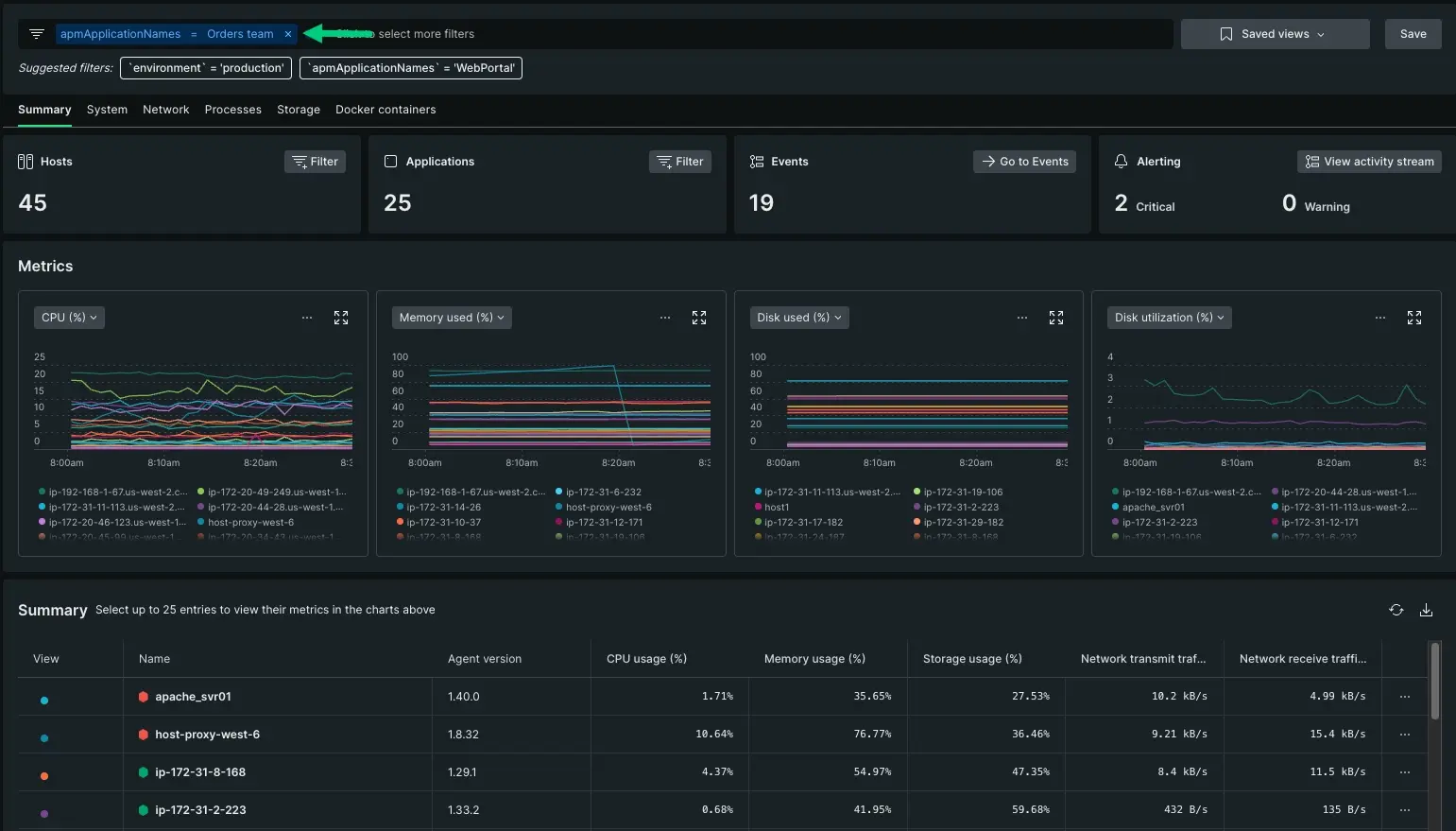Click the Go to Events button
Viewport: 1456px width, 831px height.
[1024, 162]
